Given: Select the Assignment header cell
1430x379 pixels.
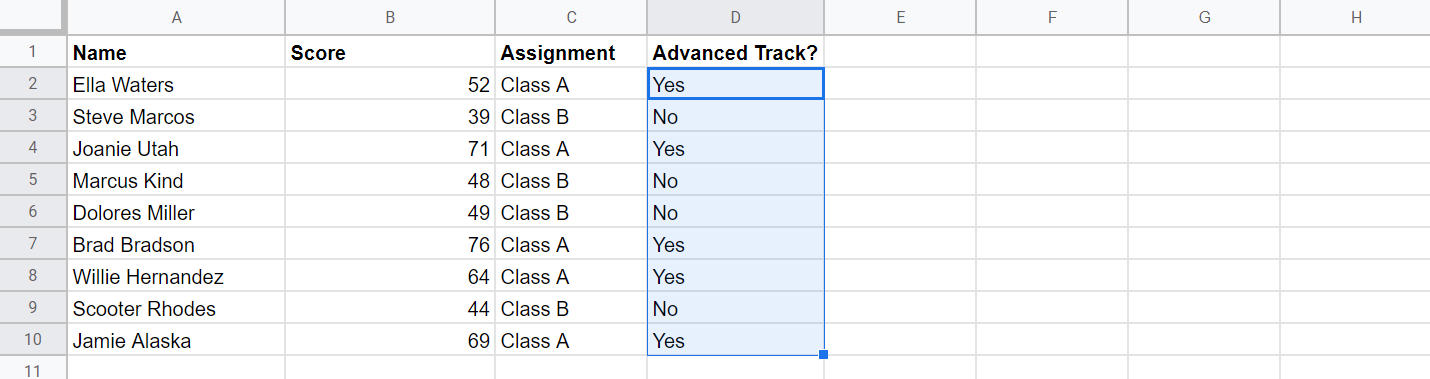Looking at the screenshot, I should [571, 53].
